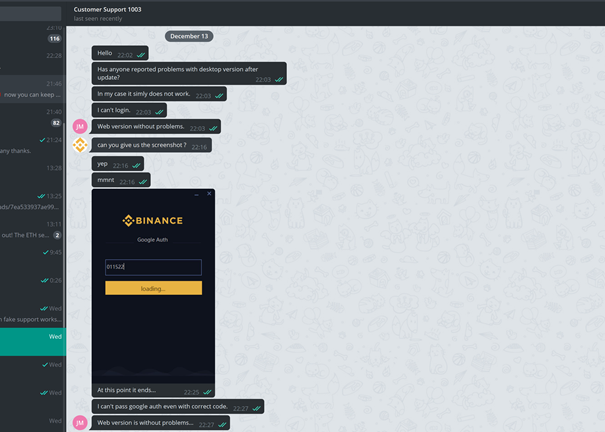Select 'Web version is without problems...' message

pyautogui.click(x=161, y=423)
